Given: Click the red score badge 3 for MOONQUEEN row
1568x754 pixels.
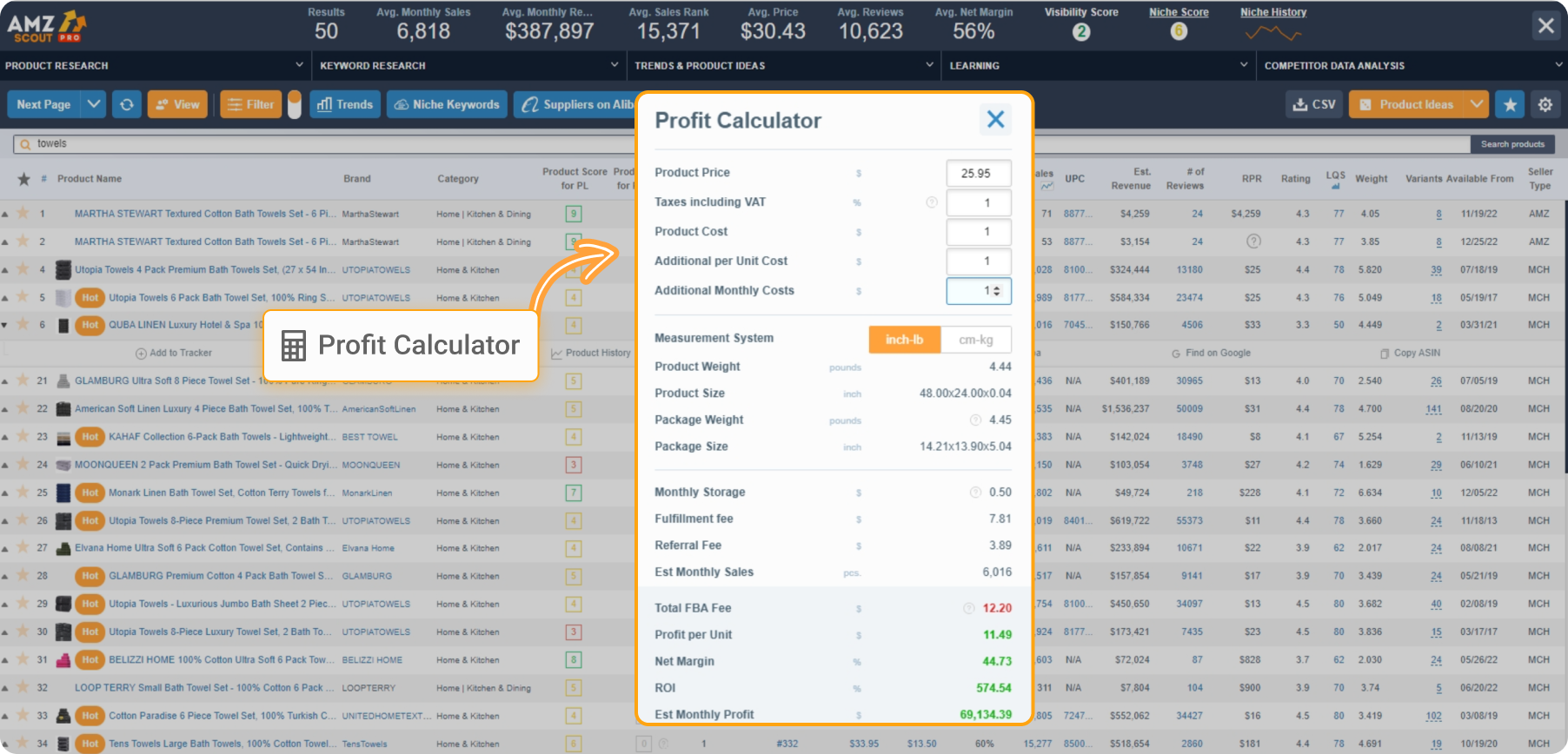Looking at the screenshot, I should pyautogui.click(x=574, y=465).
